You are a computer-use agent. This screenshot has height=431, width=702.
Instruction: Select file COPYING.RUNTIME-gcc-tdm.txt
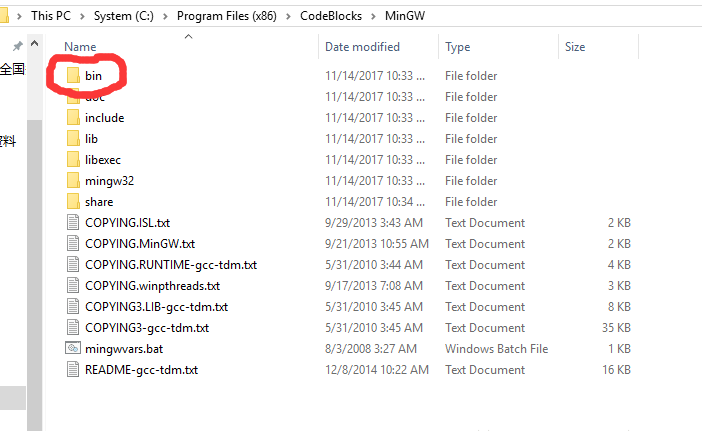pos(171,265)
